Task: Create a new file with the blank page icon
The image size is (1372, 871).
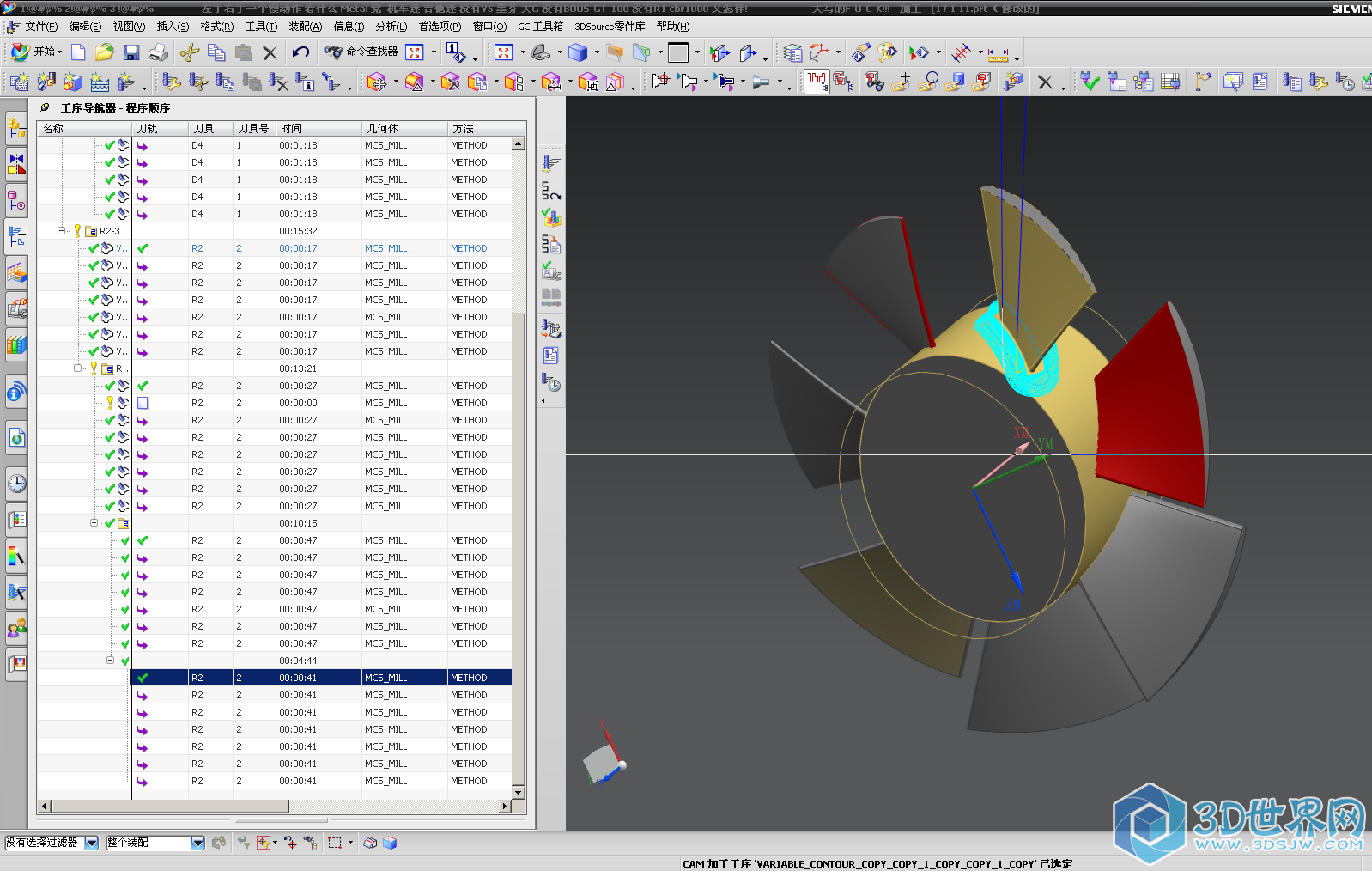Action: 78,52
